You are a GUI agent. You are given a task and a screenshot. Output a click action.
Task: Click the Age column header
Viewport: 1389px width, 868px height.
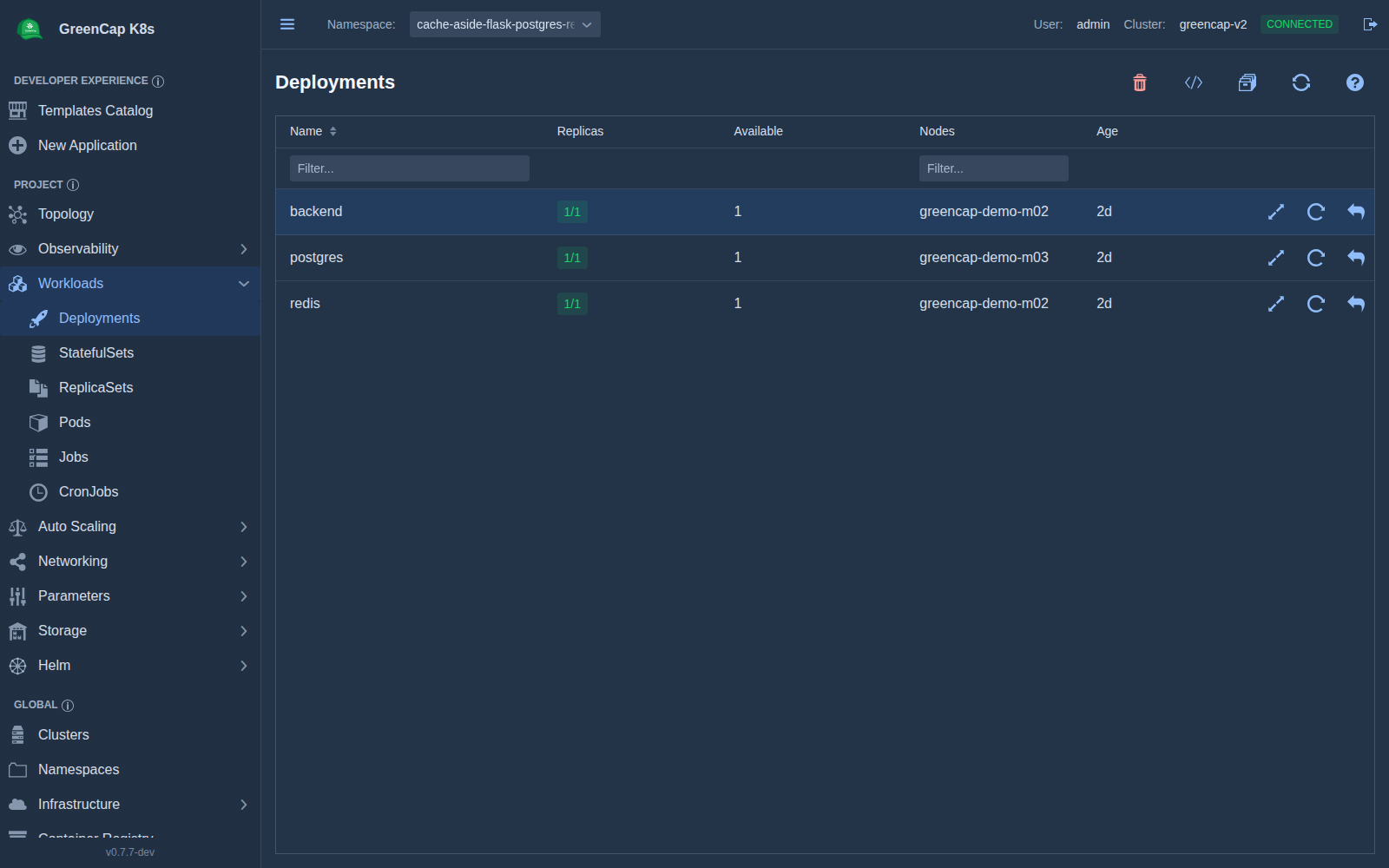coord(1107,131)
